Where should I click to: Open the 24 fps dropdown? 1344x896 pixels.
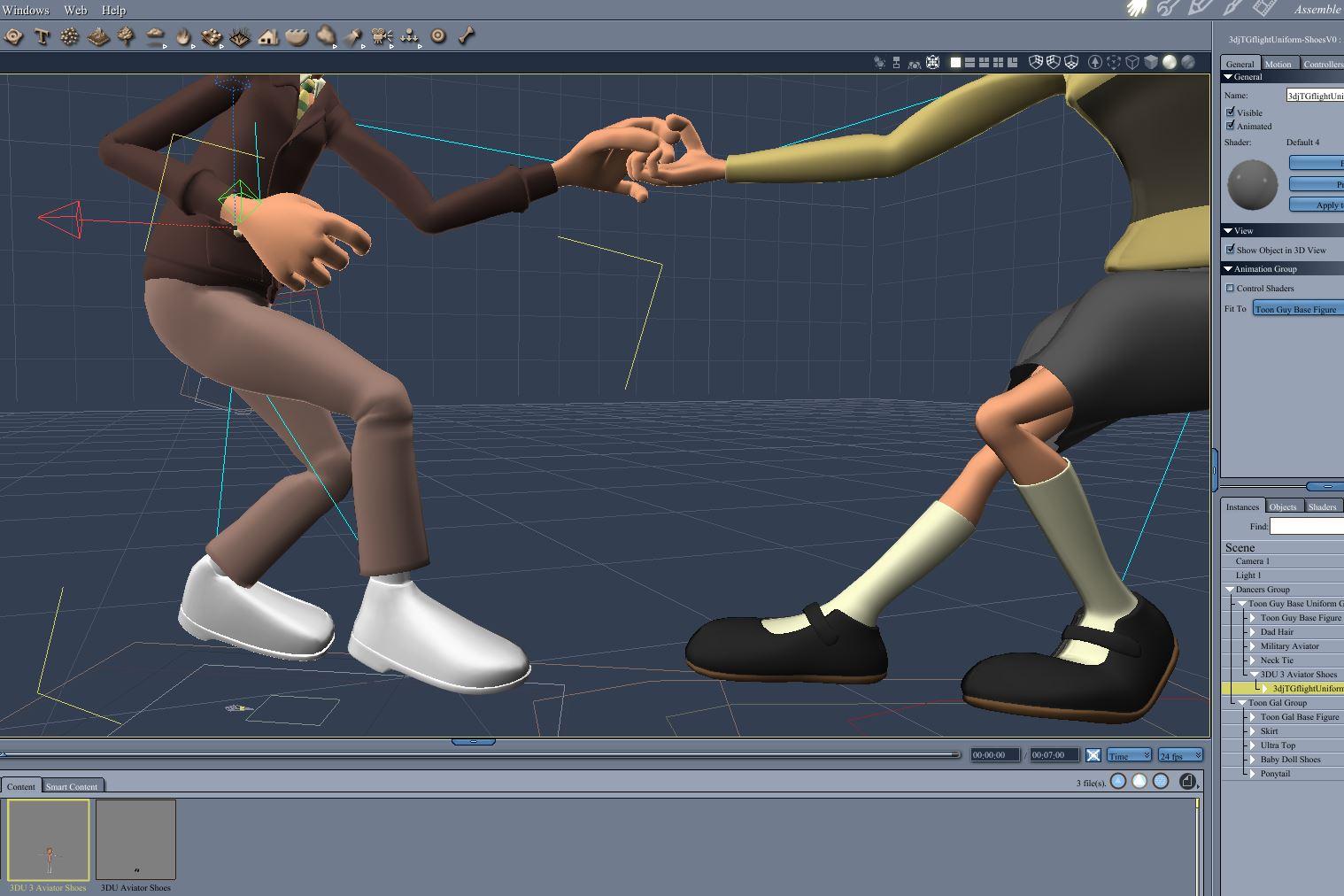[1180, 755]
